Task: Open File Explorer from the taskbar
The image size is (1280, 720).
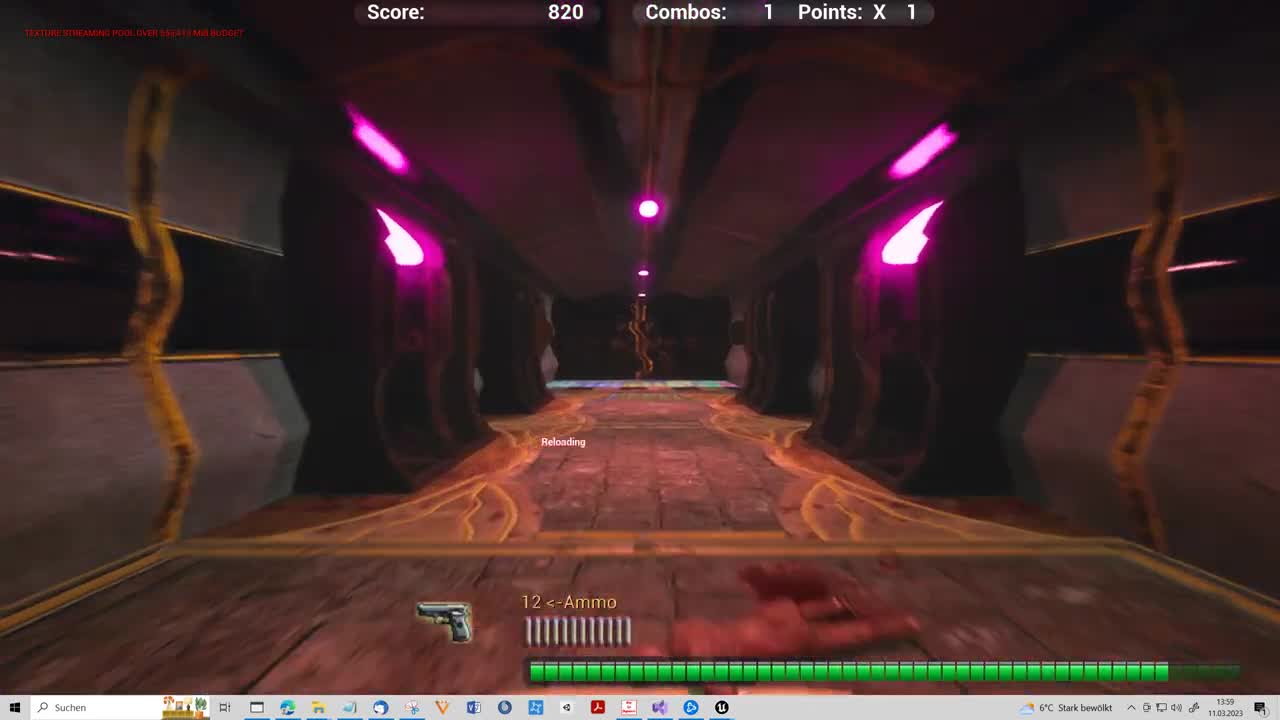Action: 317,707
